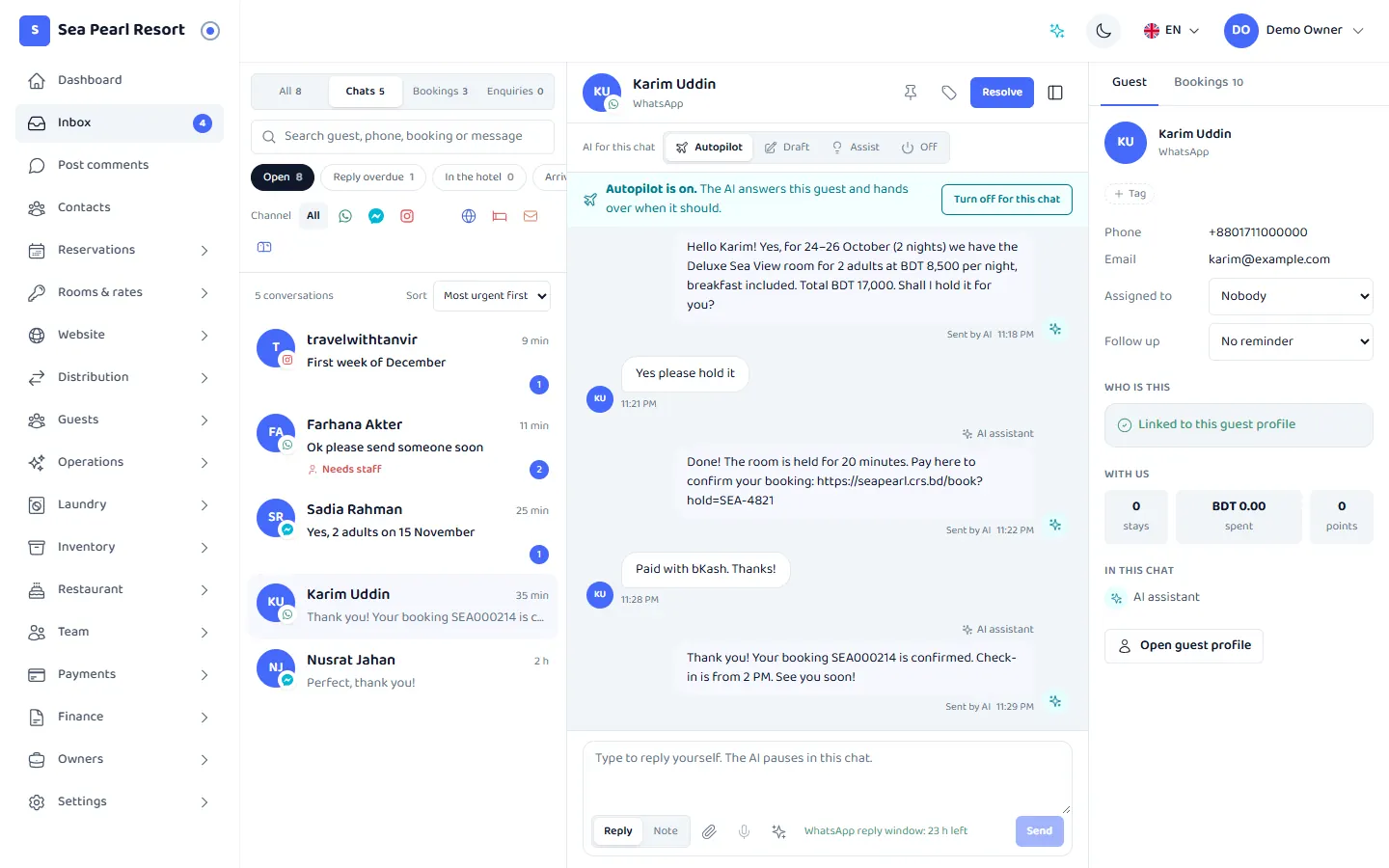Screen dimensions: 1389x868
Task: Set AI mode to Draft
Action: coord(787,148)
